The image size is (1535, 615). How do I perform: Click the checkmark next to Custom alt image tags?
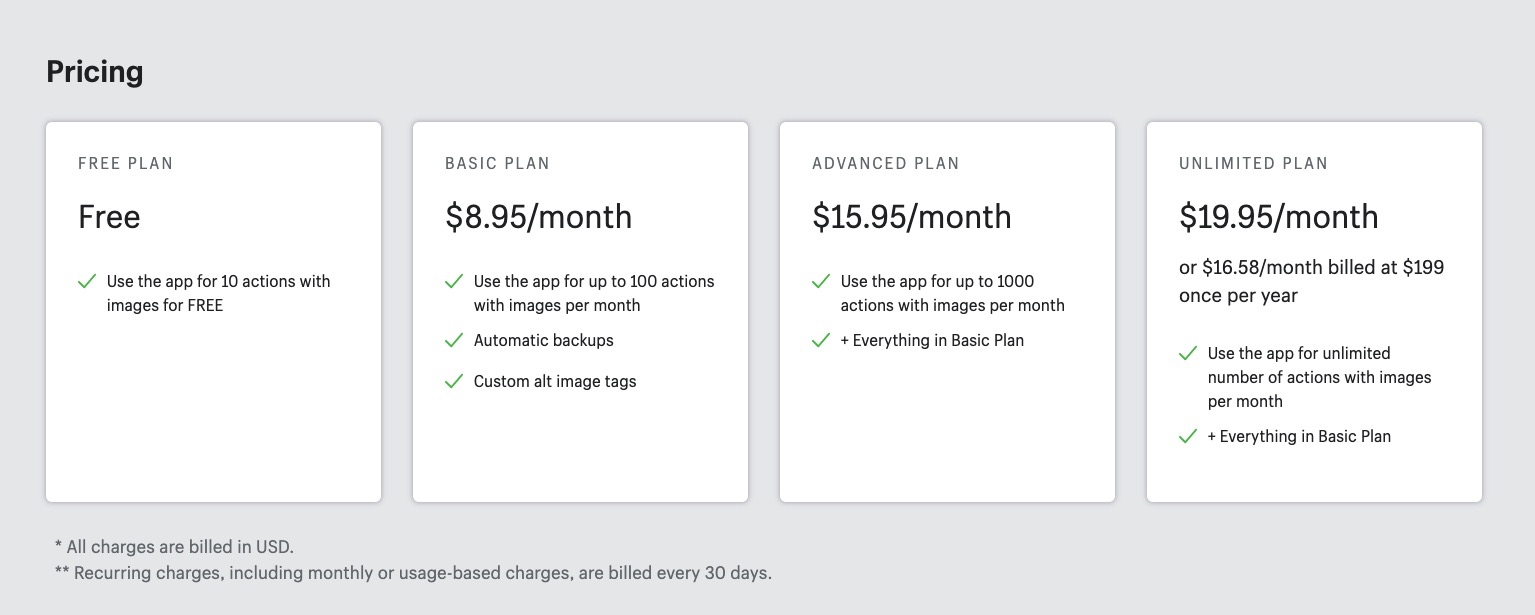[454, 382]
